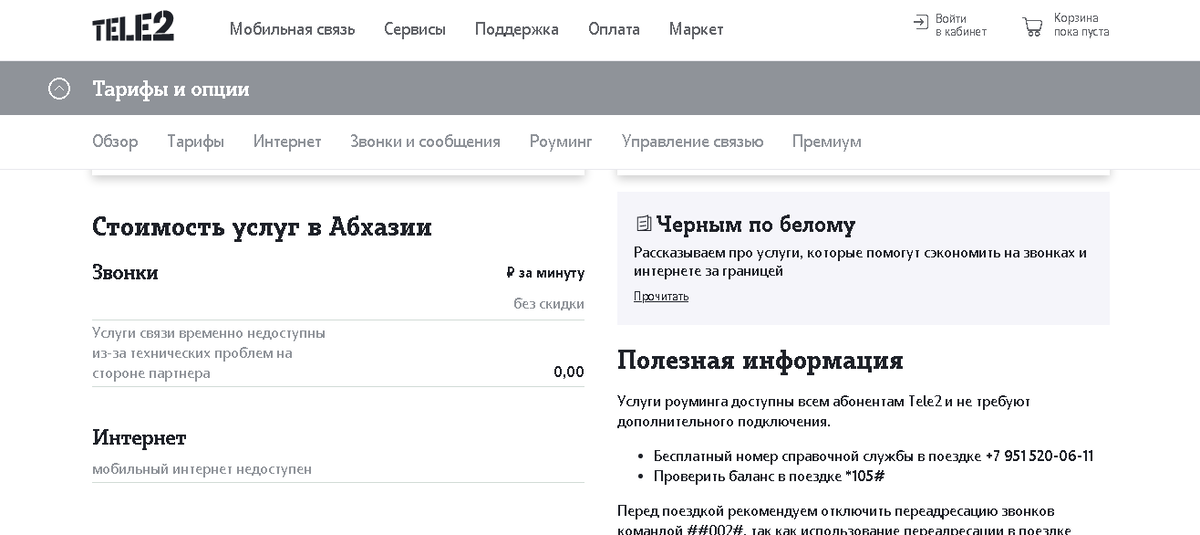Click Услуги роуминга доступны всем абонентам paragraph
The width and height of the screenshot is (1200, 535).
coord(824,411)
